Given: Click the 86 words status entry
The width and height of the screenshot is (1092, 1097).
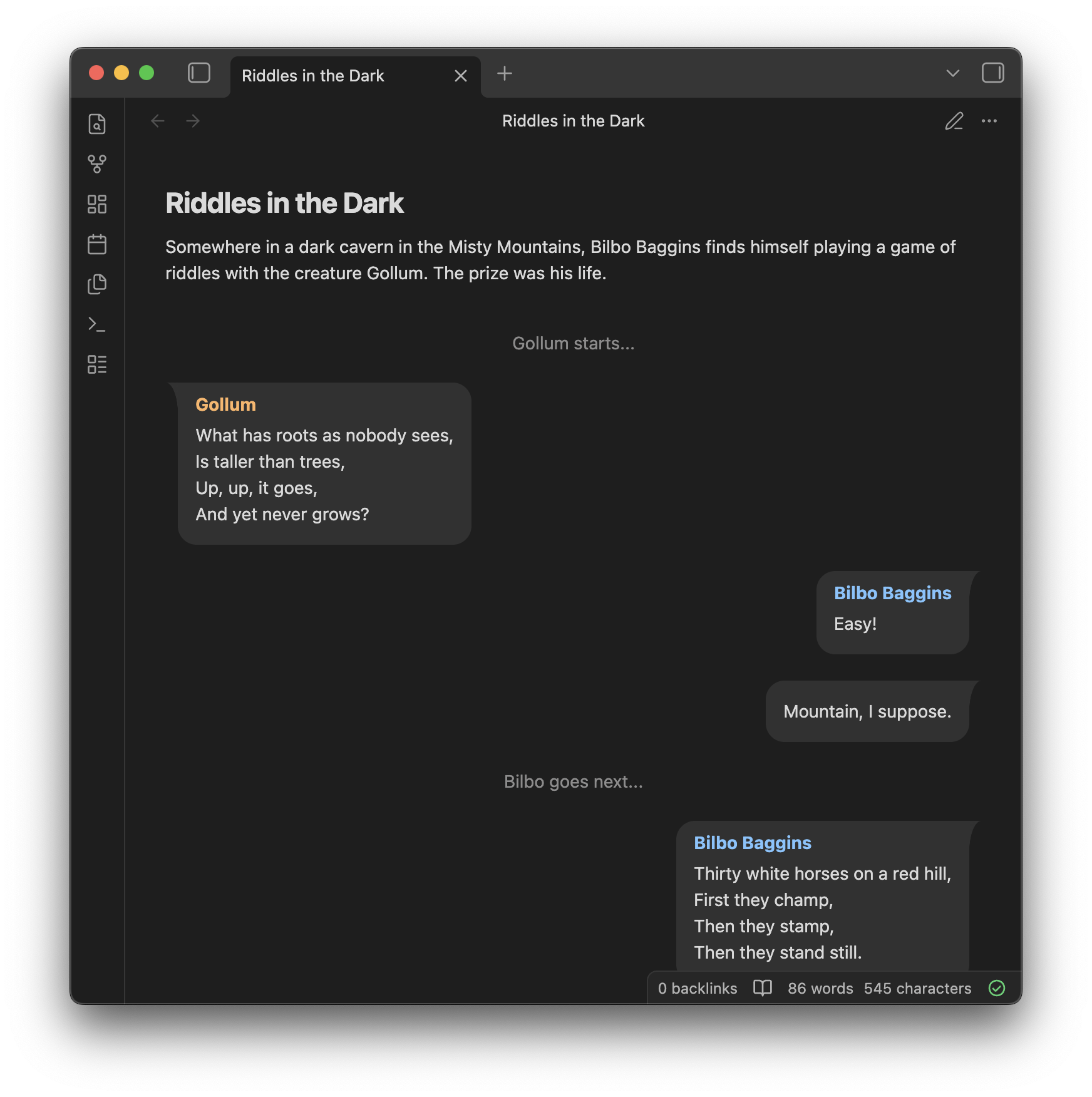Looking at the screenshot, I should 820,988.
